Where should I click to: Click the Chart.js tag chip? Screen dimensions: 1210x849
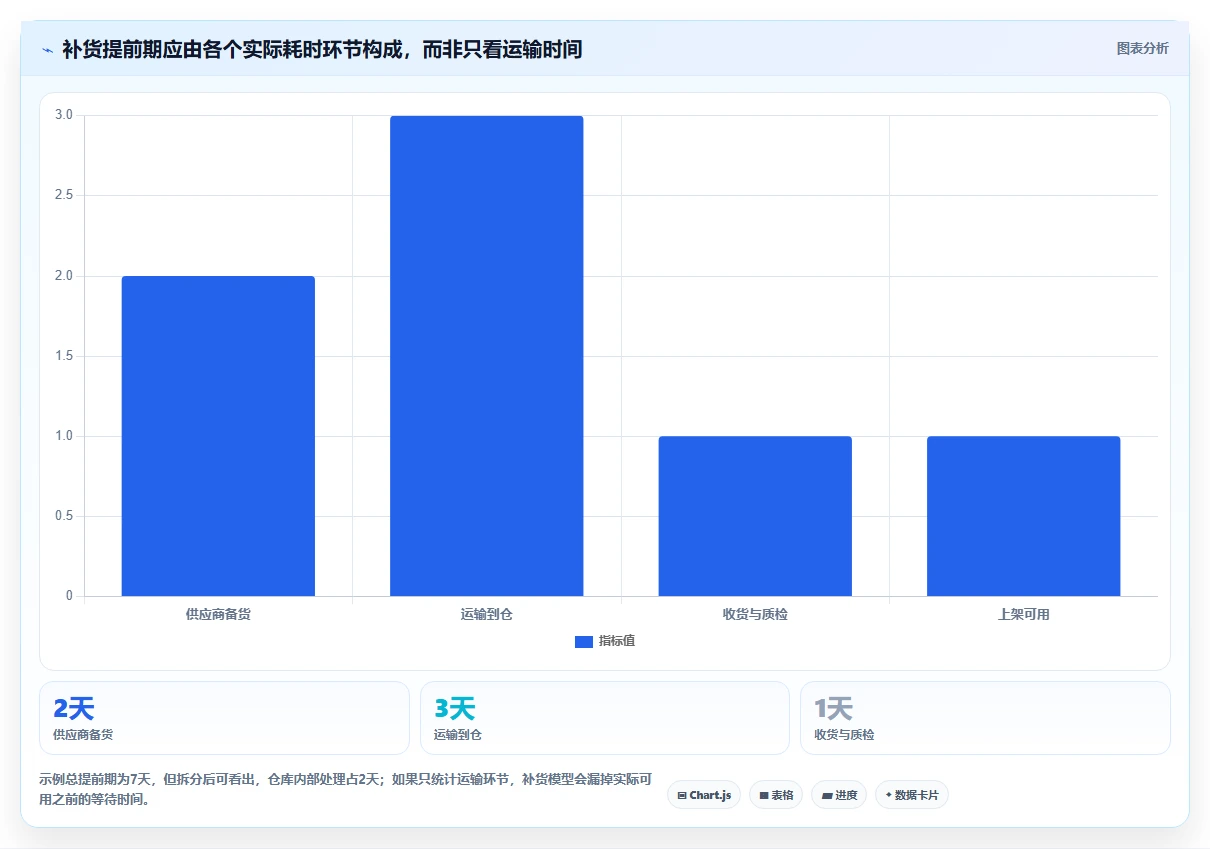point(704,795)
